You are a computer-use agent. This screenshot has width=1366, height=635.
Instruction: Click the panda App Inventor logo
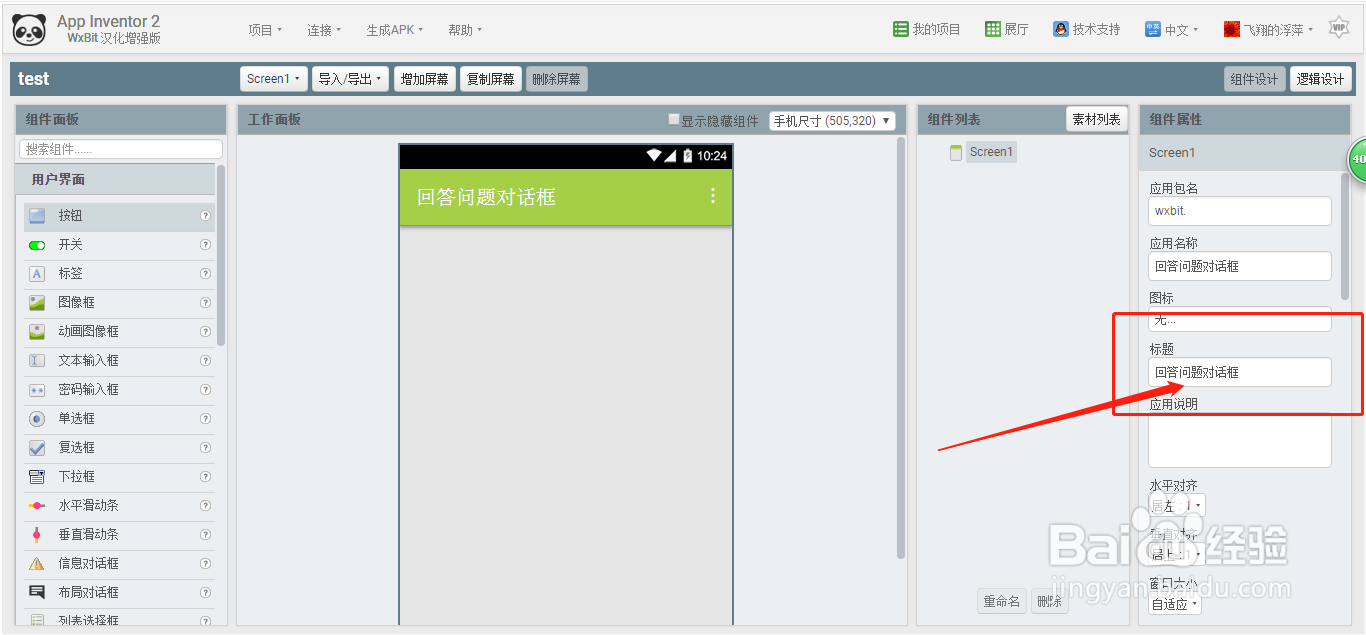[29, 30]
